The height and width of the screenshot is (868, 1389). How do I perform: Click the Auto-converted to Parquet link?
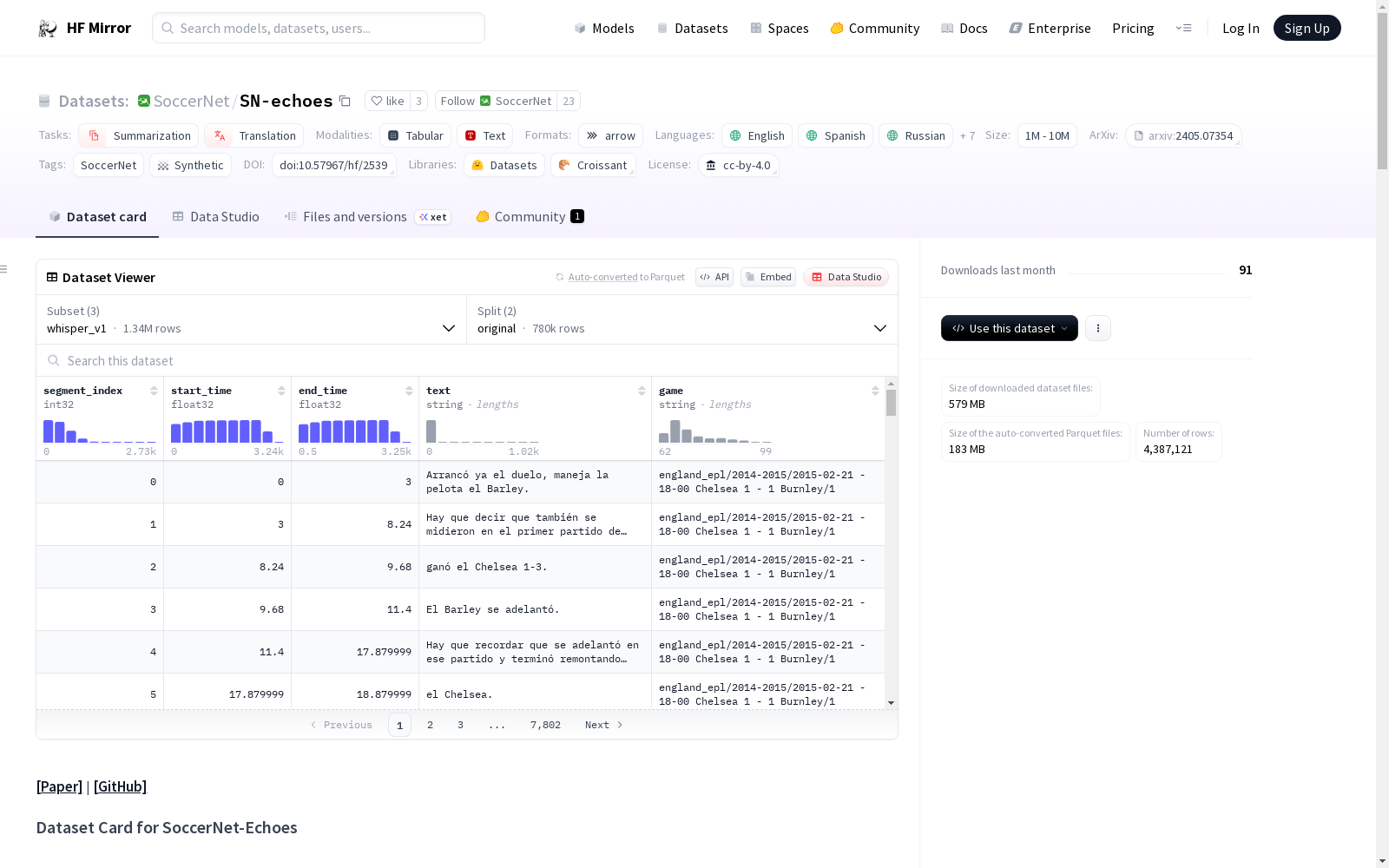[x=603, y=277]
